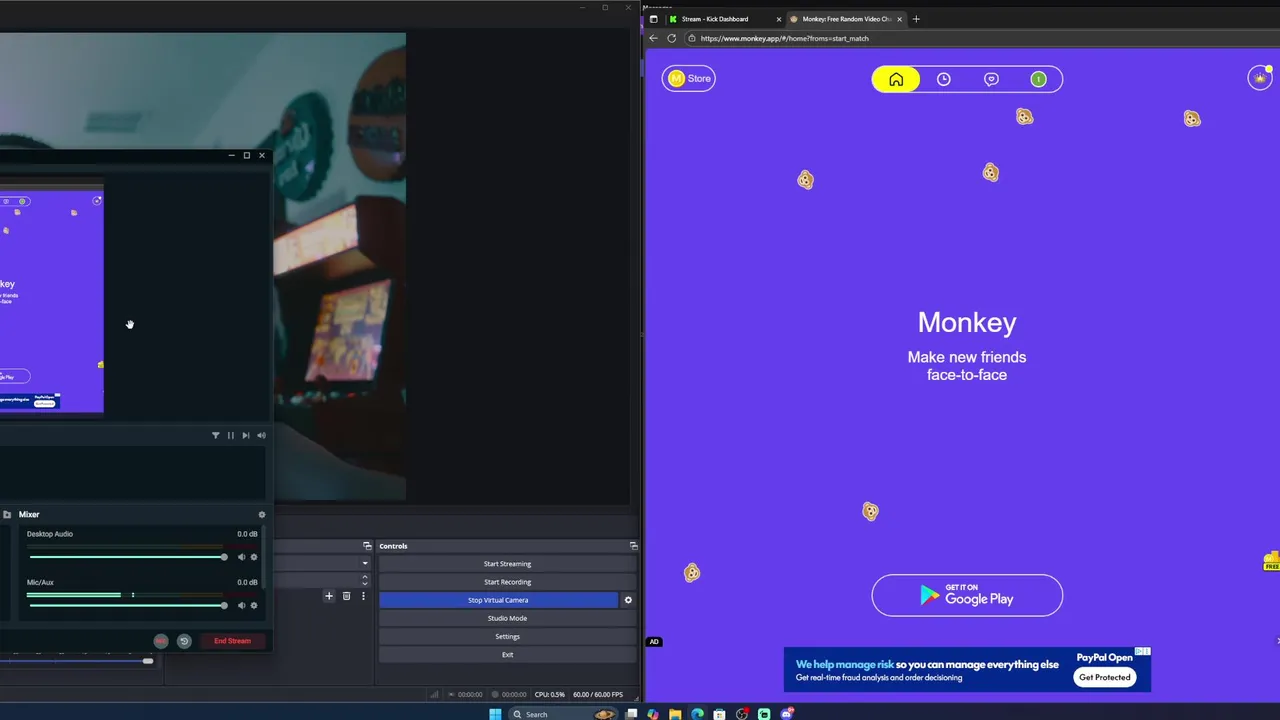Screen dimensions: 1280x720
Task: Click the 60.00 / 60.00 FPS status text
Action: 598,694
